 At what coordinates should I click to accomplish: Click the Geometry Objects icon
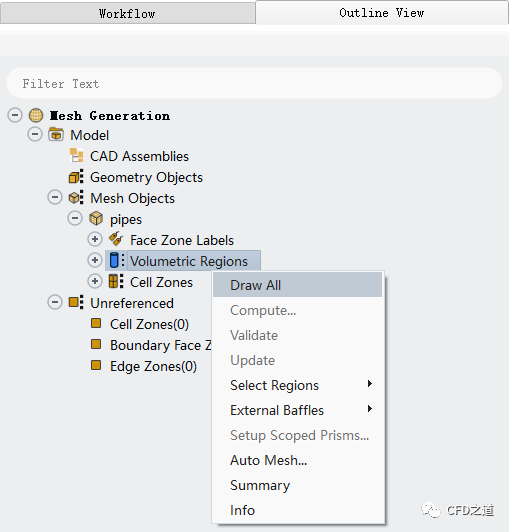76,177
